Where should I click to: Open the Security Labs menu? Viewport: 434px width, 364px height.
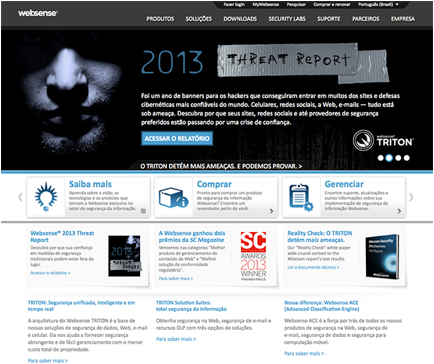tap(287, 19)
